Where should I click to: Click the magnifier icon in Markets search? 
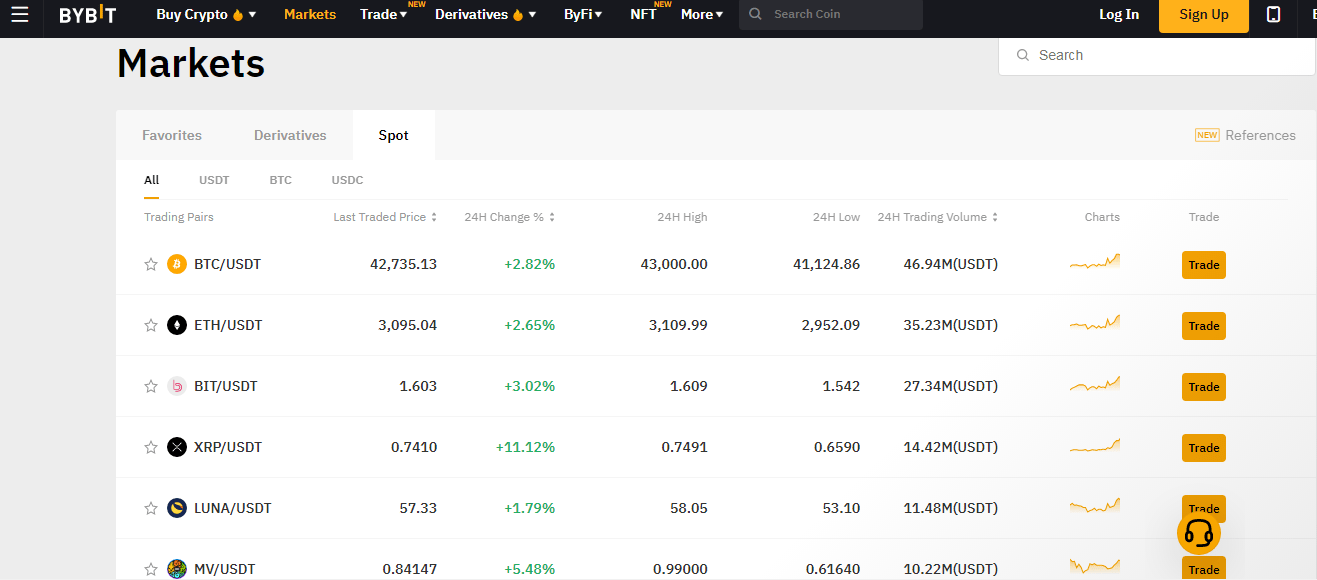[x=1023, y=55]
